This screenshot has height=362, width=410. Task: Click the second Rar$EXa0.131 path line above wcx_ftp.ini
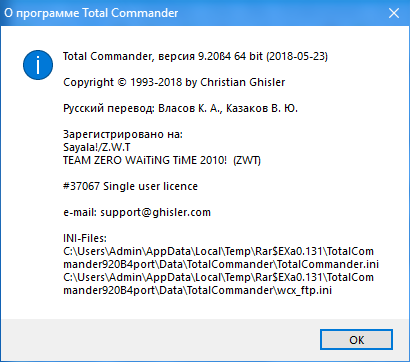[218, 277]
